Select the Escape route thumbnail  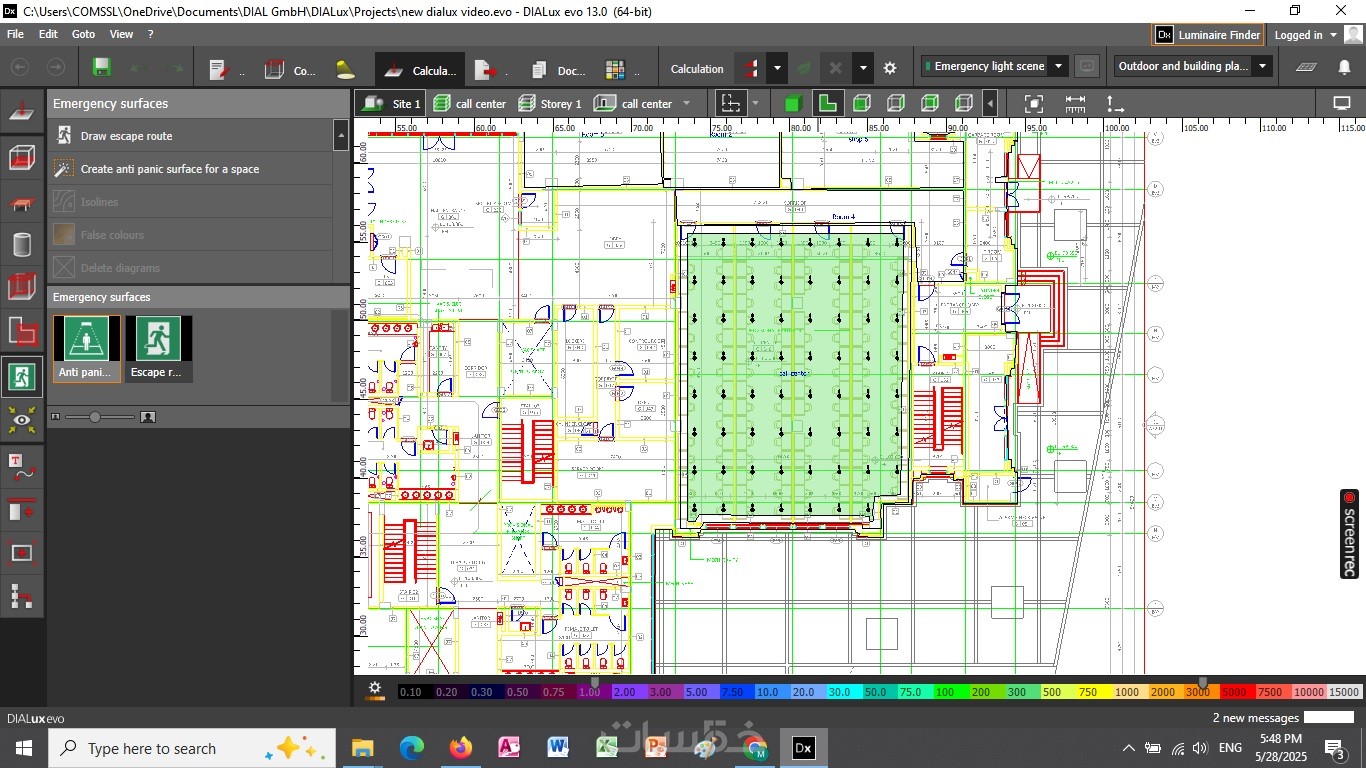[158, 348]
